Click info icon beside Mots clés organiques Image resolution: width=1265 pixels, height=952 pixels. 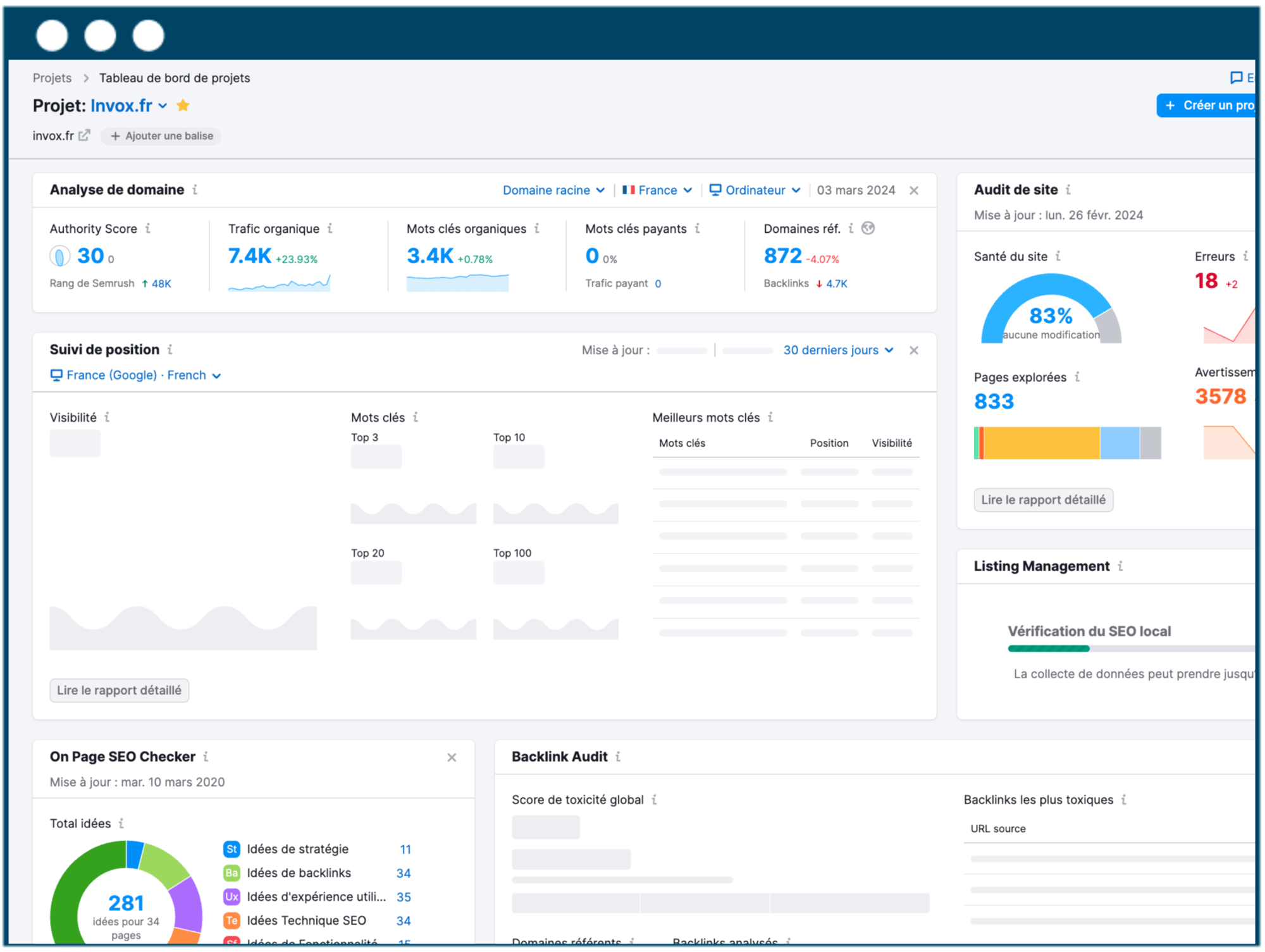[537, 228]
